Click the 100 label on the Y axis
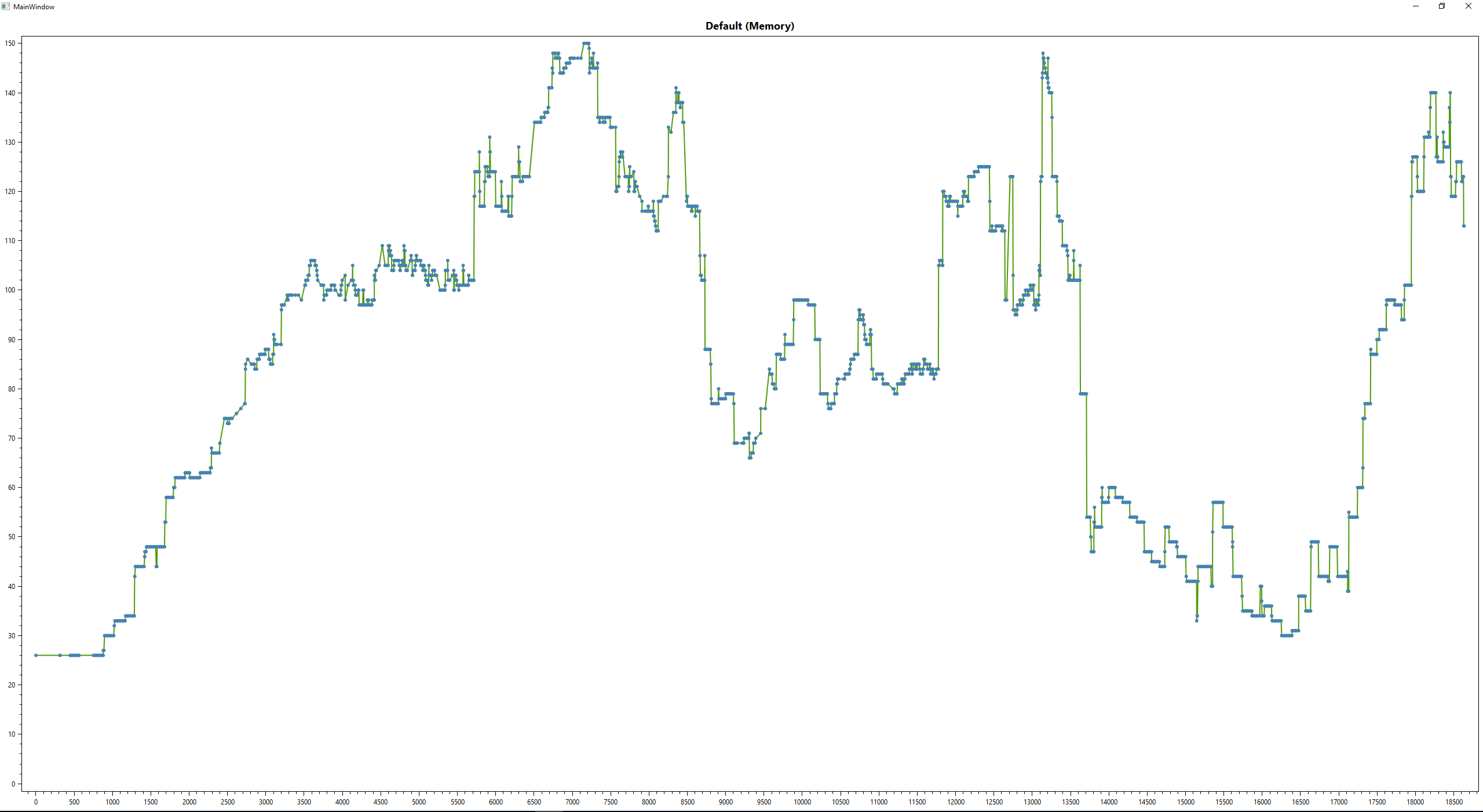Image resolution: width=1483 pixels, height=812 pixels. click(x=10, y=290)
